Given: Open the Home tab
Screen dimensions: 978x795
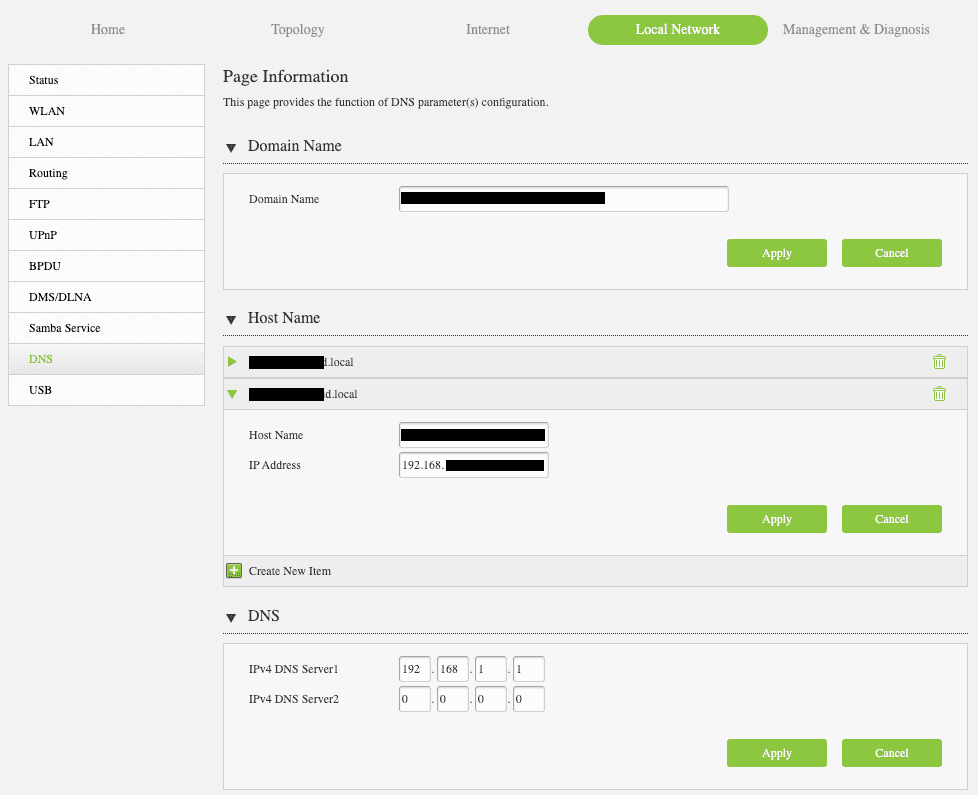Looking at the screenshot, I should click(108, 30).
